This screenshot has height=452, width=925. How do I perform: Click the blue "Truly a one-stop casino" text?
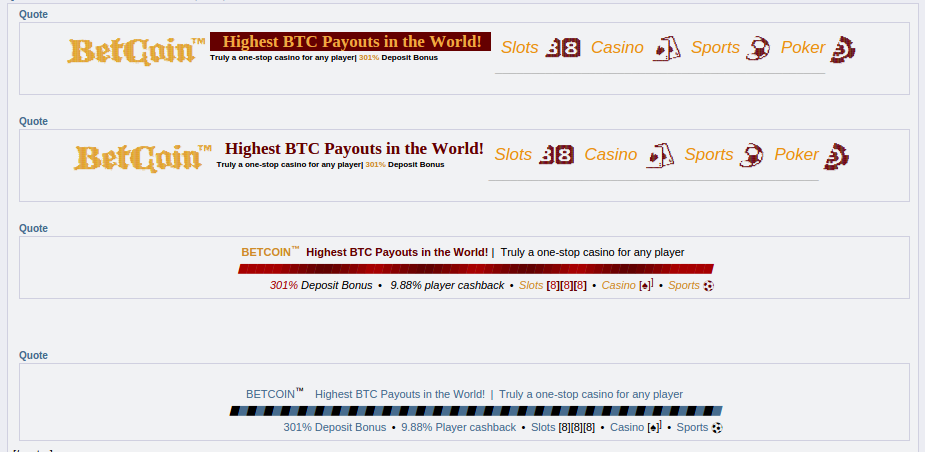pos(591,394)
